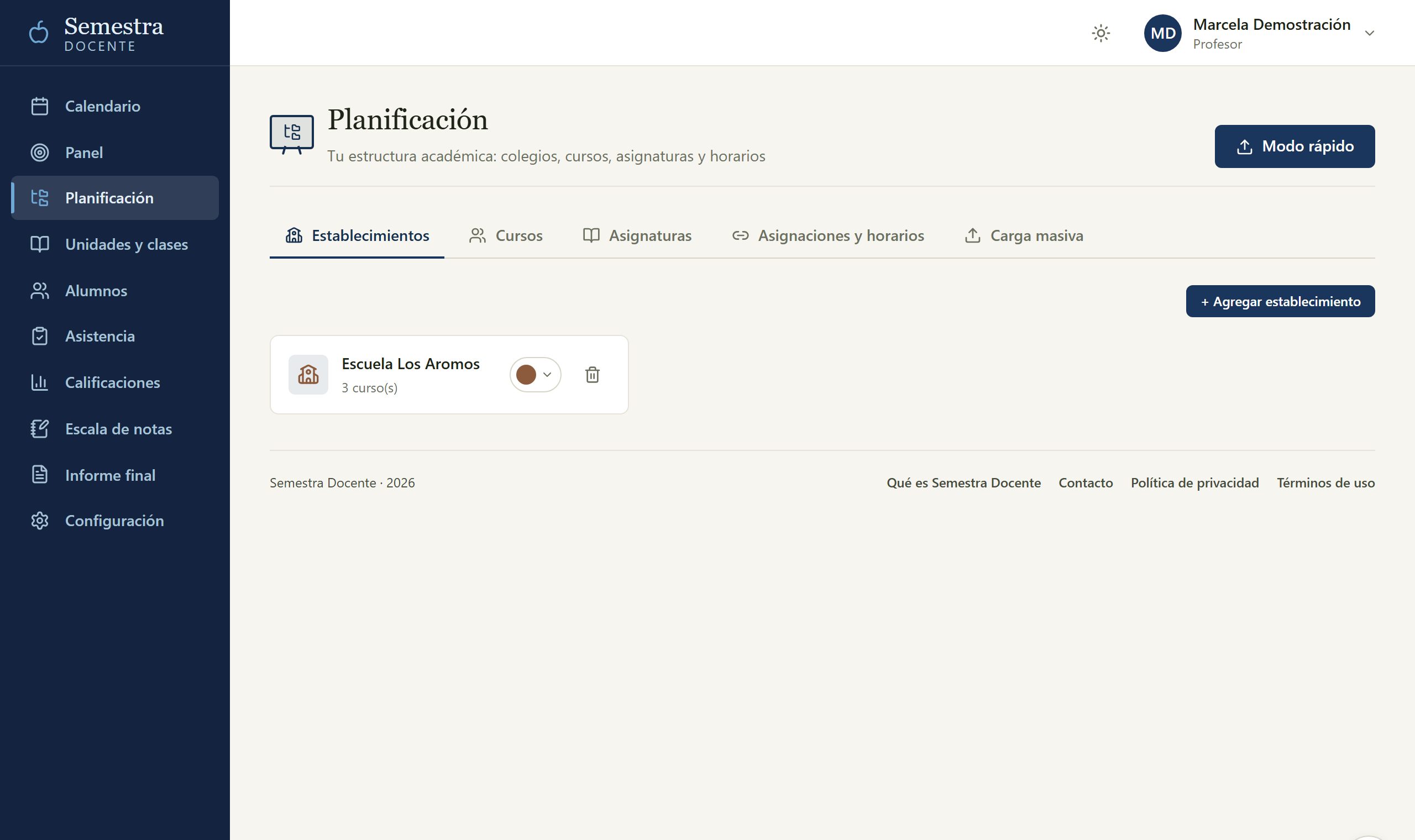Click the Planificación board icon beside the title
1415x840 pixels.
point(291,134)
